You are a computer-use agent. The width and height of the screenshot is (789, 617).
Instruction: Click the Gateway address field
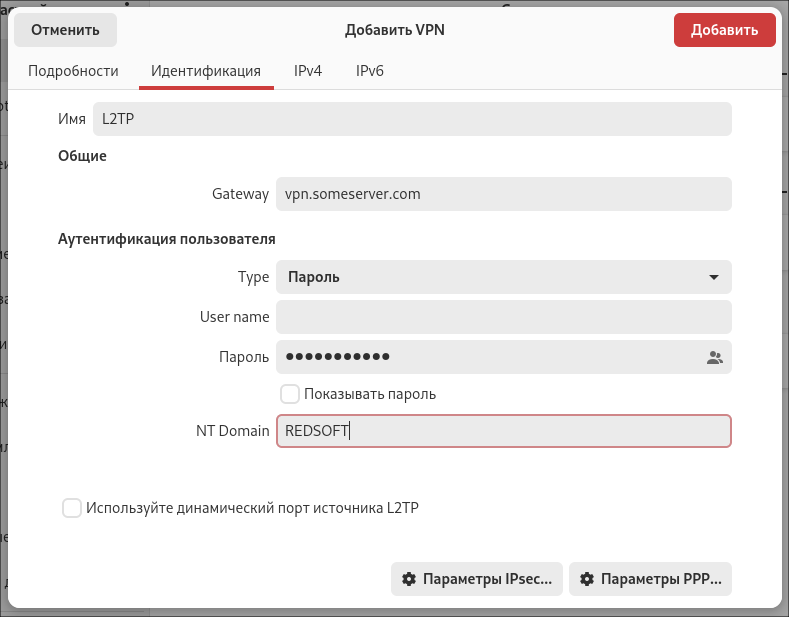tap(504, 194)
